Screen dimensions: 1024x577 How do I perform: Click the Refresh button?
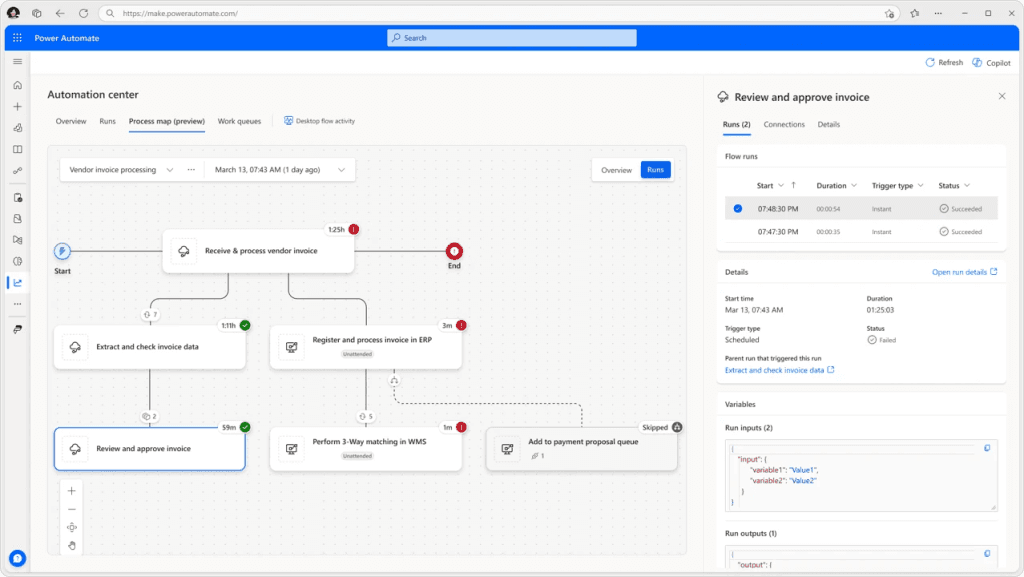click(x=944, y=63)
